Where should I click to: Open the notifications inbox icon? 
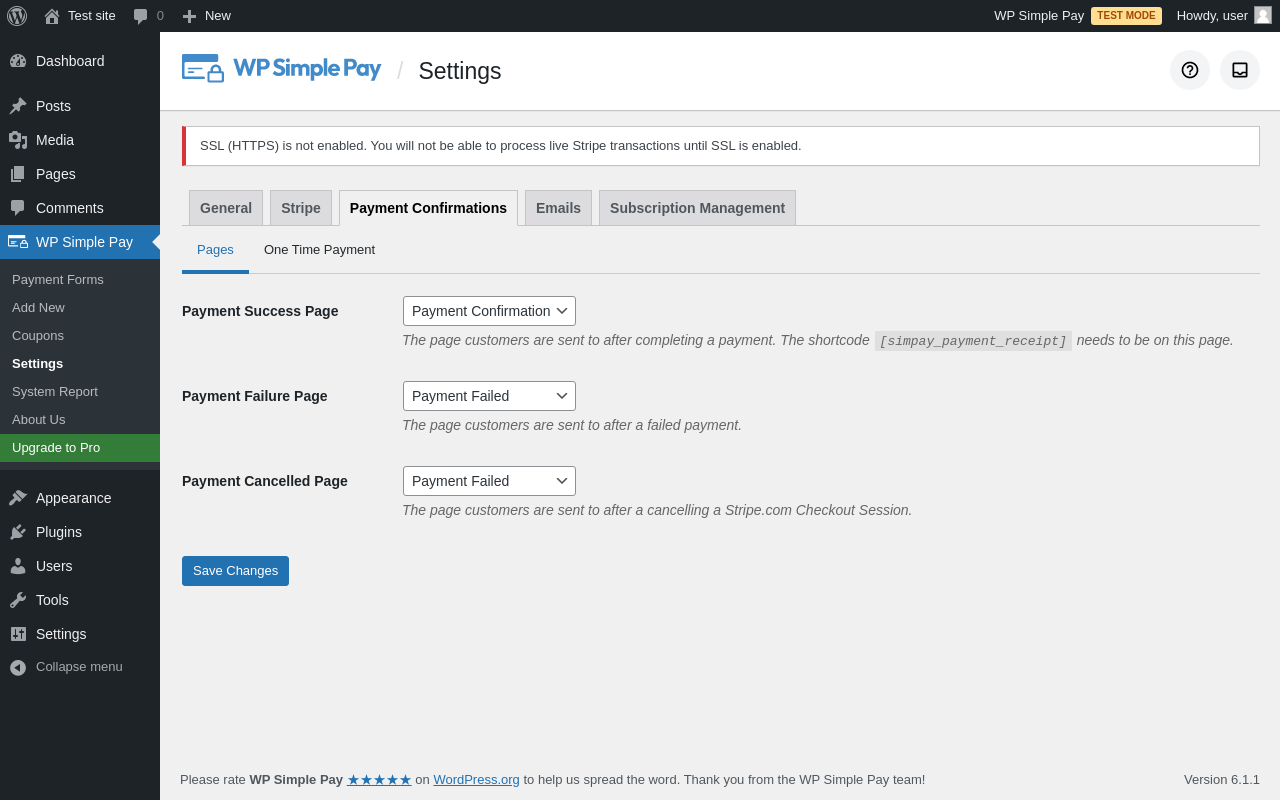click(x=1240, y=70)
